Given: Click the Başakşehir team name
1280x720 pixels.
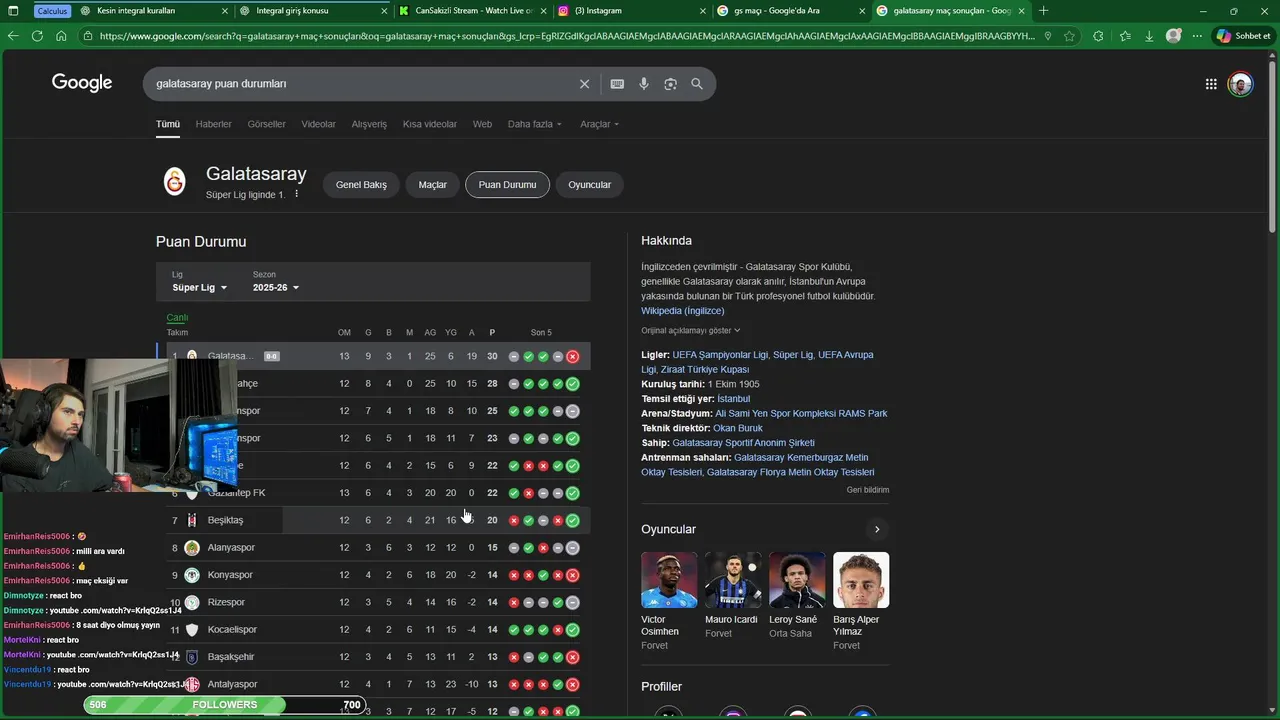Looking at the screenshot, I should tap(231, 657).
